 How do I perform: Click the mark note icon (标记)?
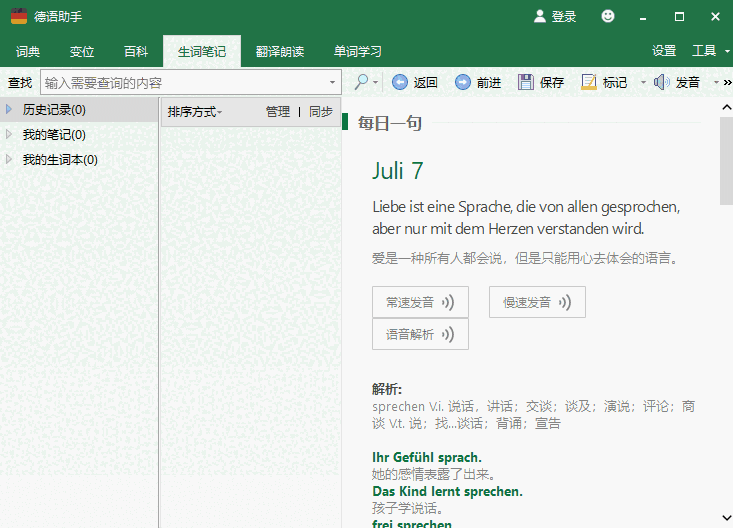589,82
